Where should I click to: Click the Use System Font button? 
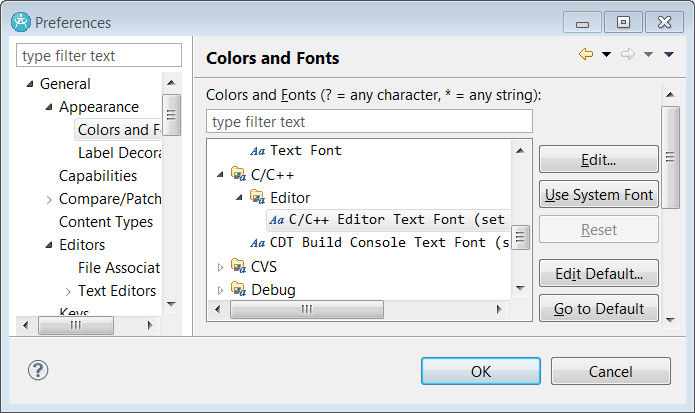click(x=599, y=195)
